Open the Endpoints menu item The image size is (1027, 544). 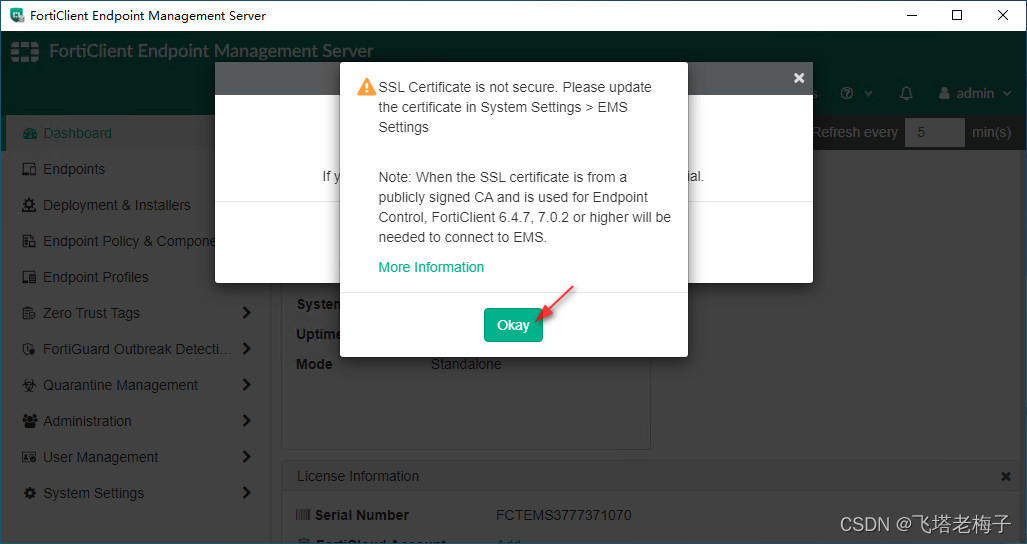point(73,169)
